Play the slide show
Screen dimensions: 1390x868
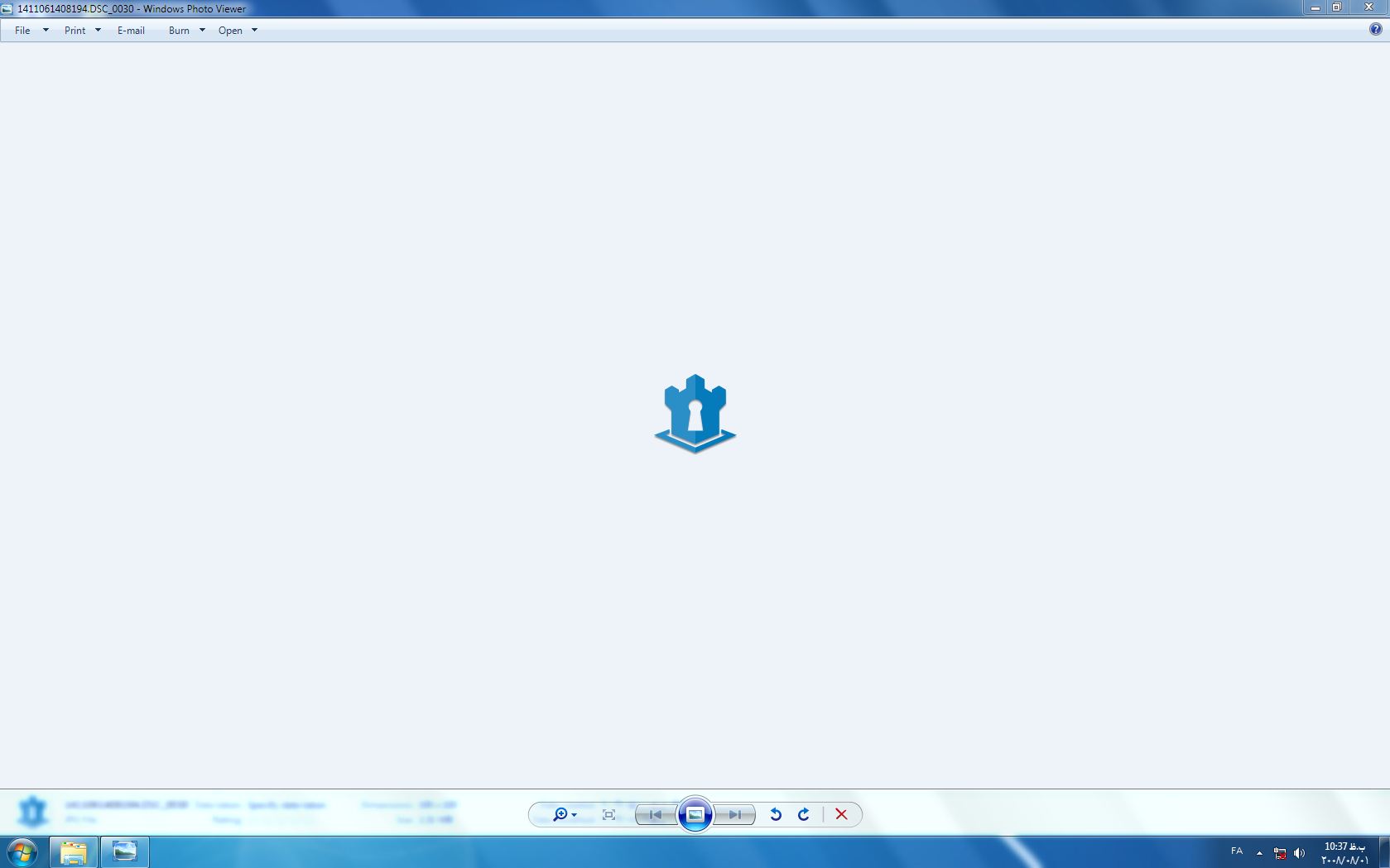pyautogui.click(x=695, y=814)
